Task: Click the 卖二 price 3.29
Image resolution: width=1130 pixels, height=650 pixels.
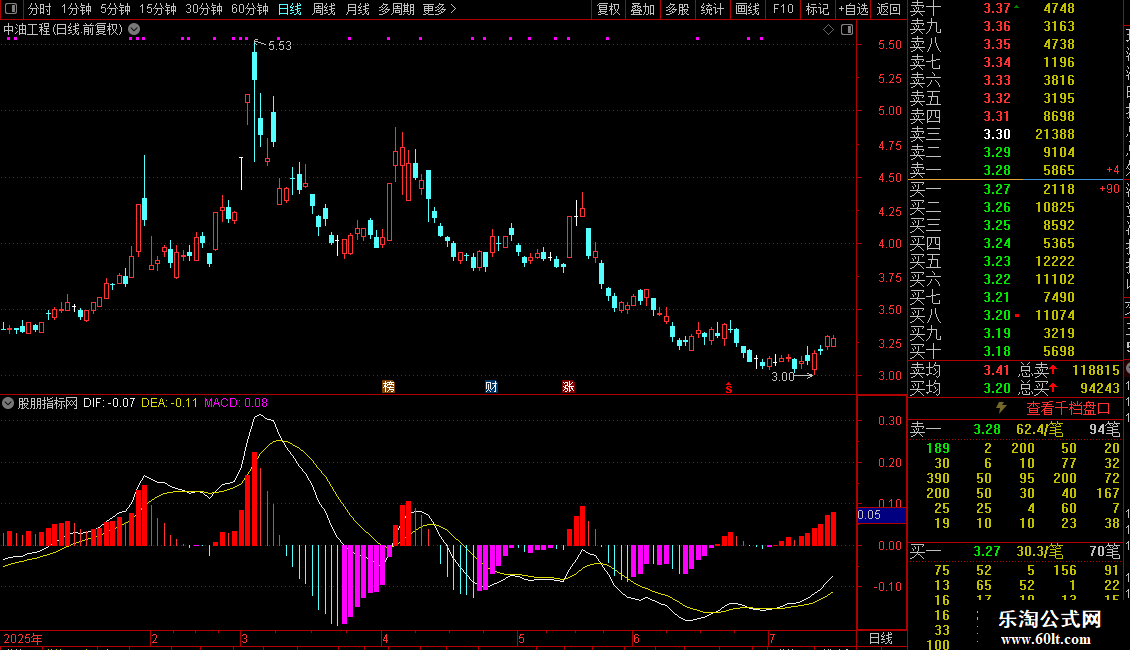Action: pyautogui.click(x=997, y=152)
